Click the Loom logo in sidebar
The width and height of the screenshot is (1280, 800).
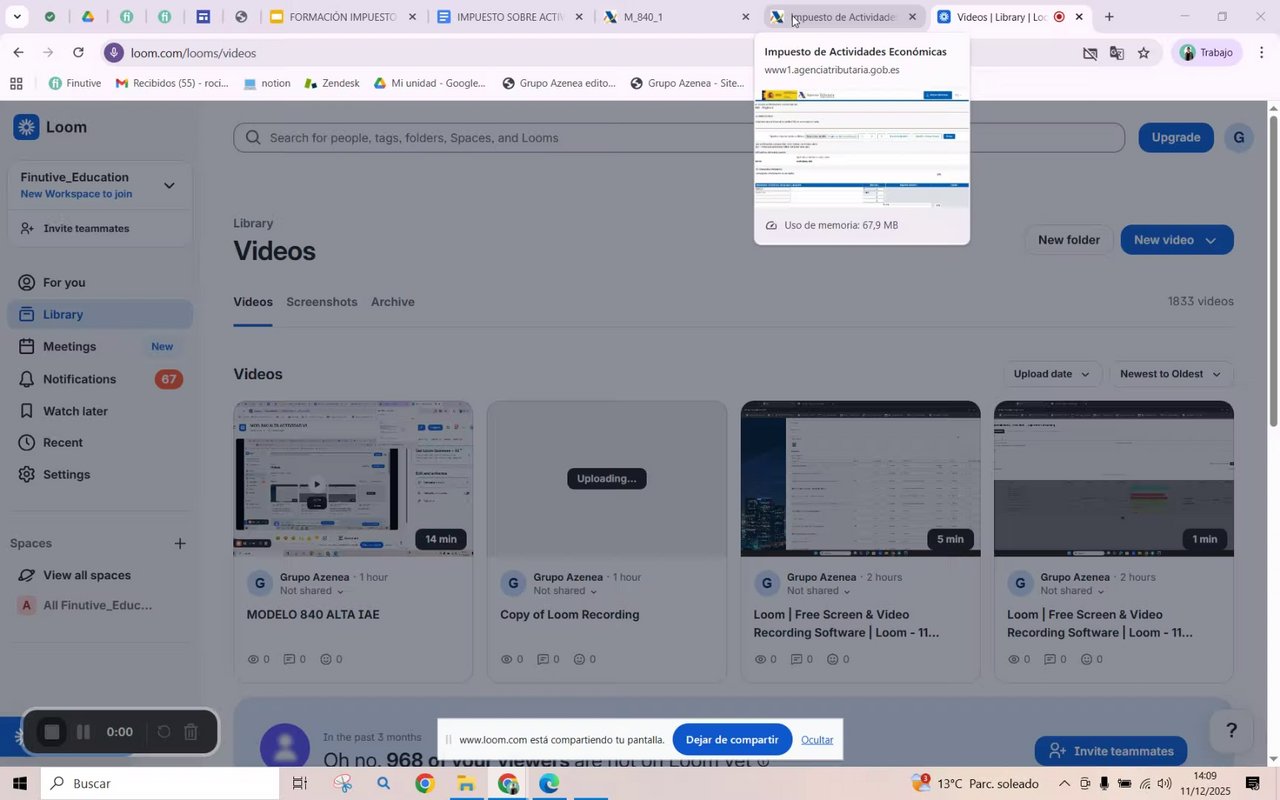click(50, 127)
